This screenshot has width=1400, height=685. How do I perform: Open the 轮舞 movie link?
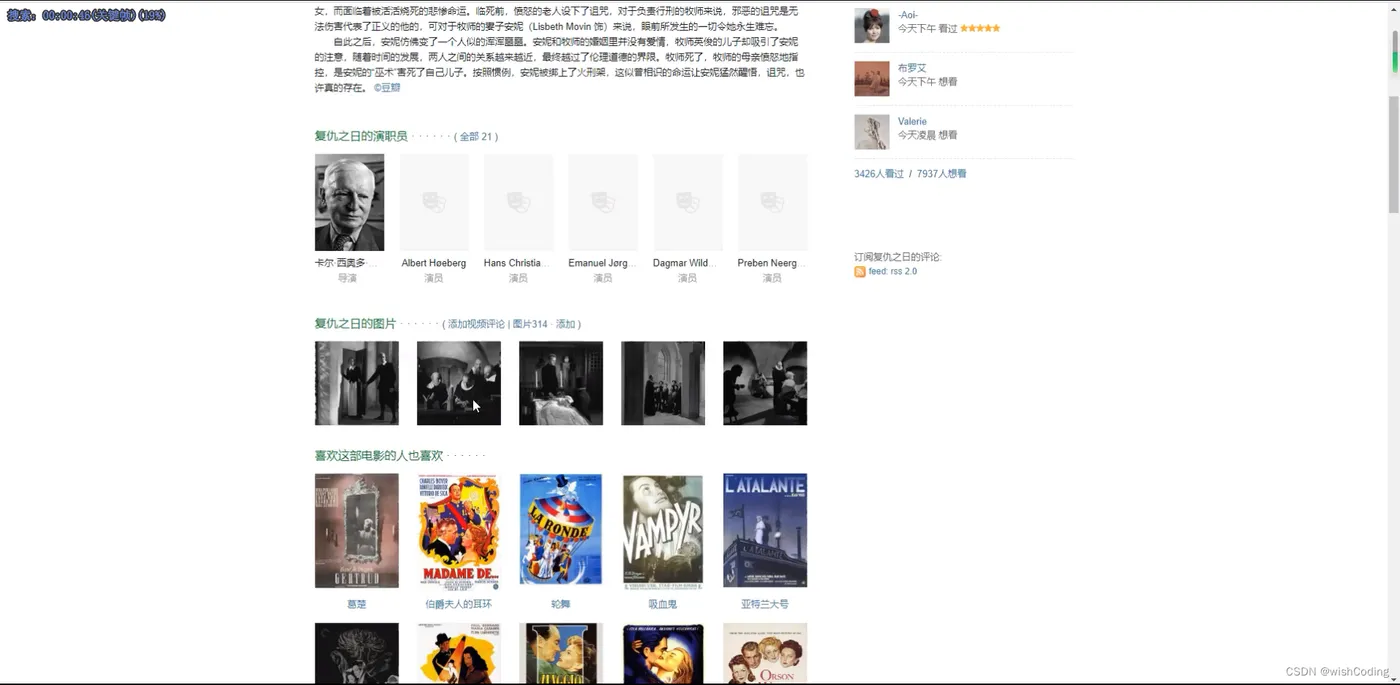(560, 604)
